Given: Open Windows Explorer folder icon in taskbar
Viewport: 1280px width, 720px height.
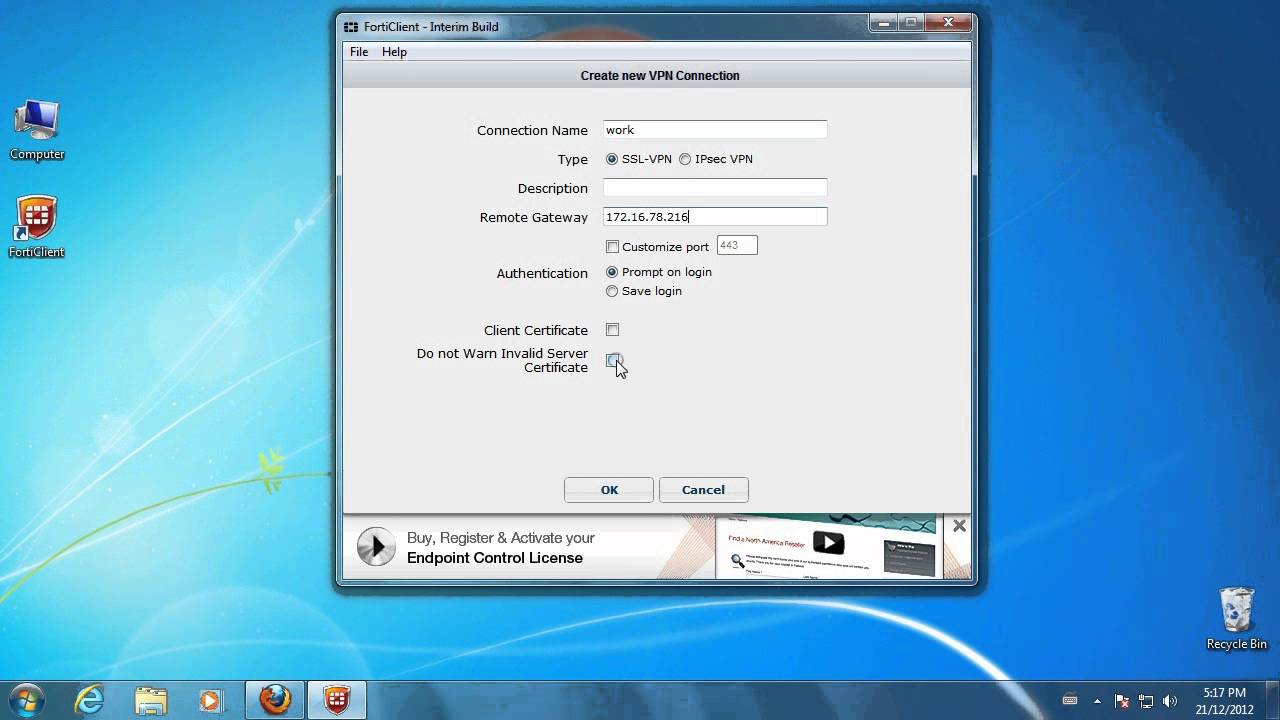Looking at the screenshot, I should tap(150, 700).
